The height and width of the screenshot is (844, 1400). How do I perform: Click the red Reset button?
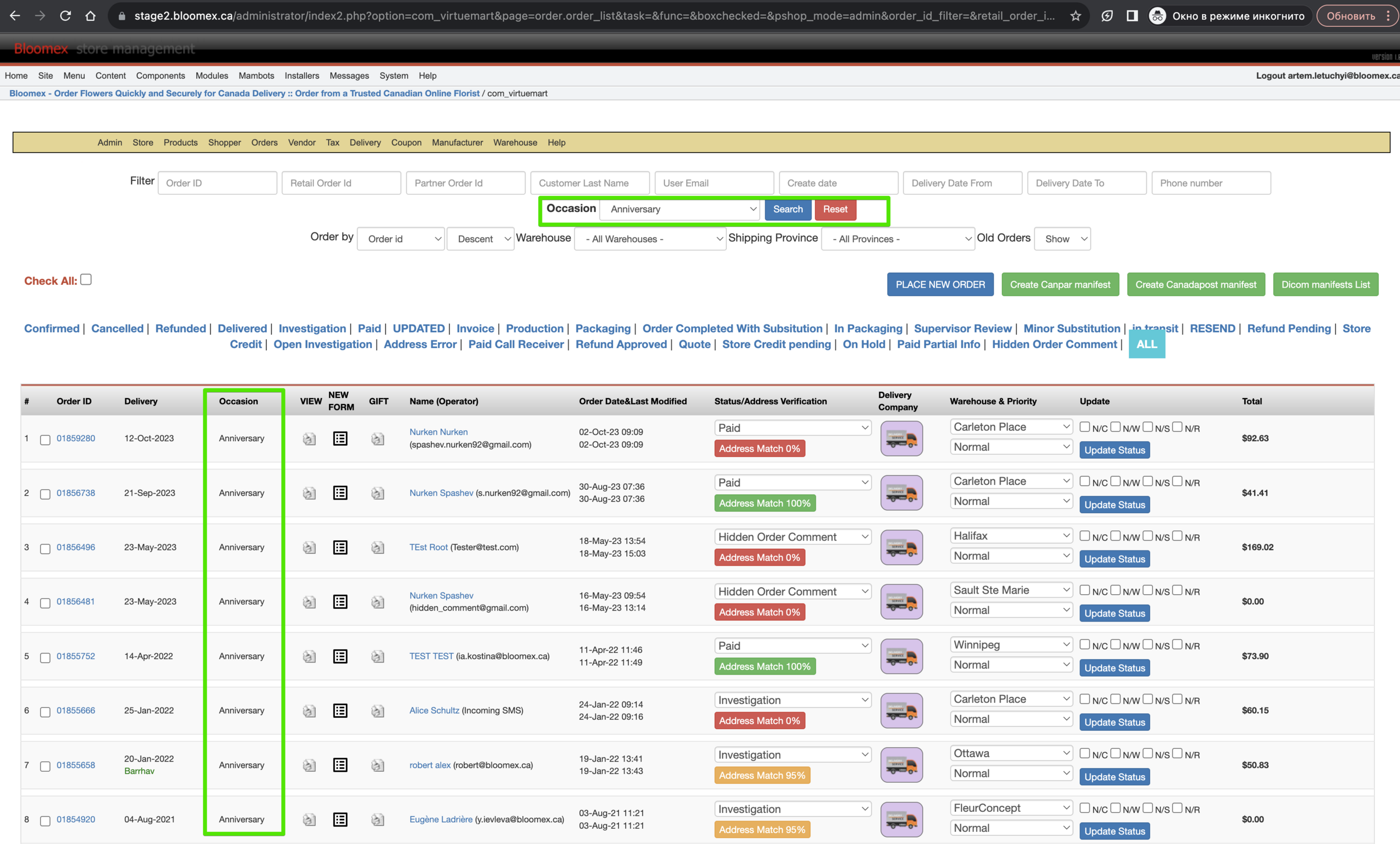(x=835, y=209)
